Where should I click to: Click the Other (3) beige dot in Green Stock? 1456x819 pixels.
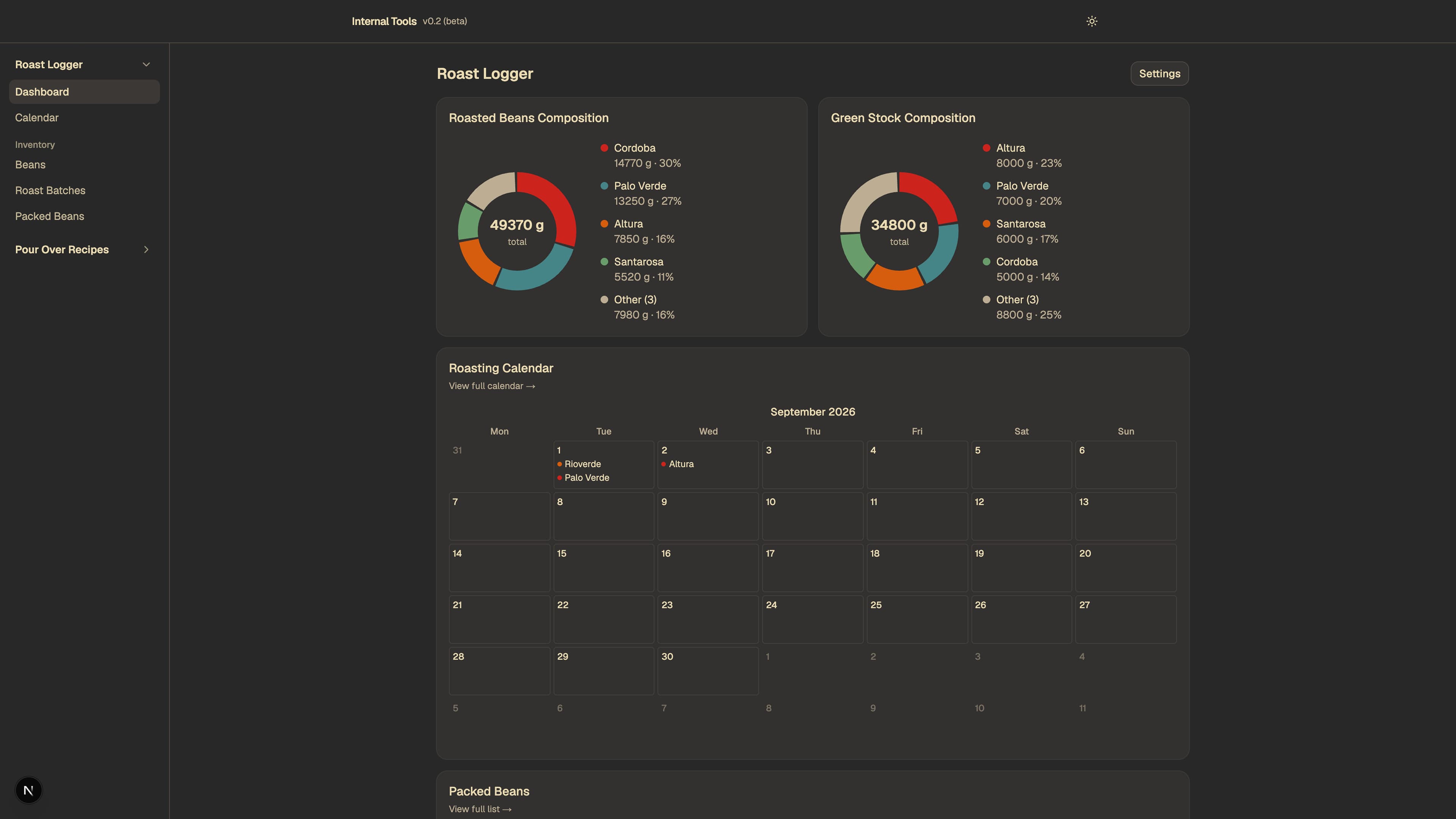tap(986, 299)
